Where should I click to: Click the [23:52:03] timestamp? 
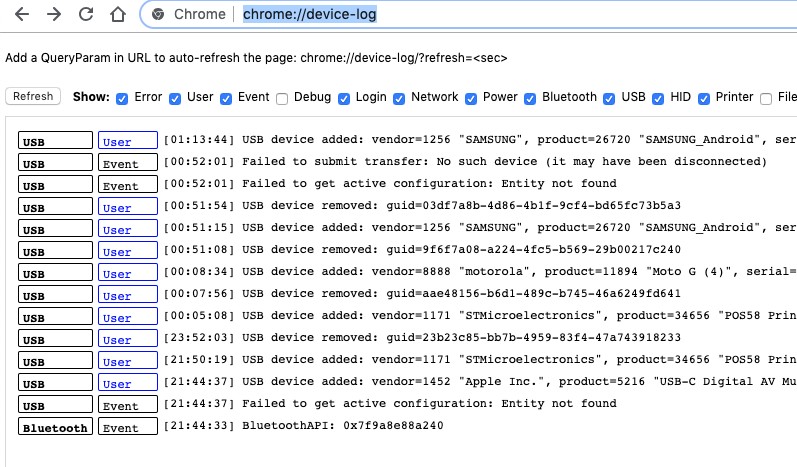(199, 337)
